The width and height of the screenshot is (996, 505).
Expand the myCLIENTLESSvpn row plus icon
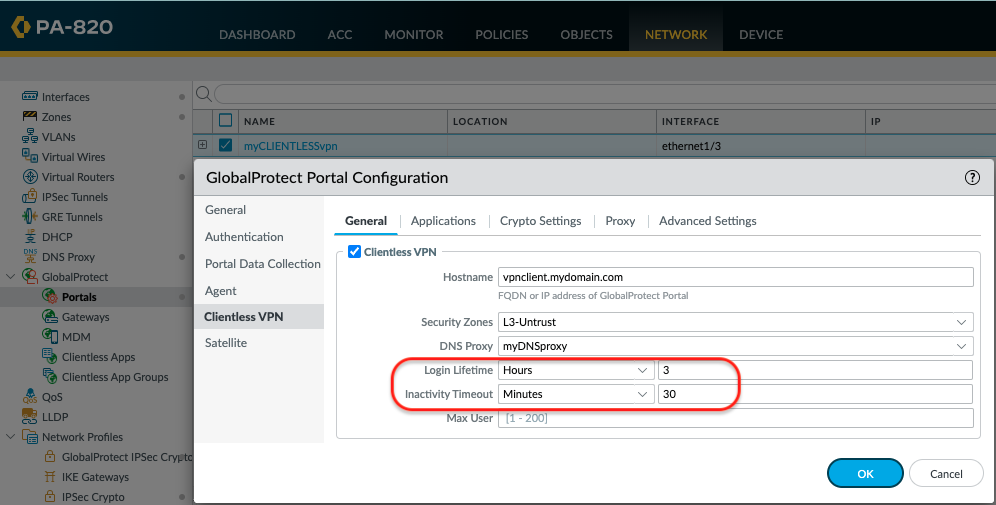pyautogui.click(x=203, y=145)
